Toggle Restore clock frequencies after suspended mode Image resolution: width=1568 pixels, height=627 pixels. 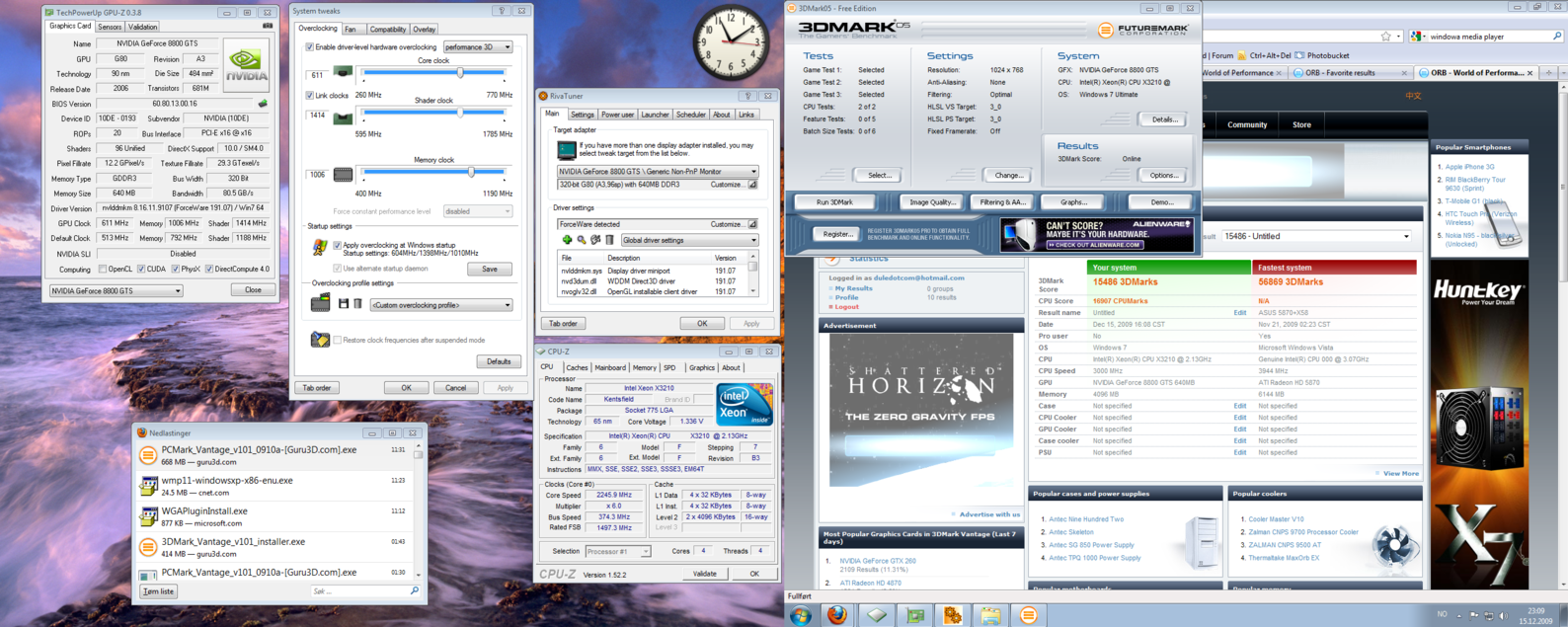[x=338, y=340]
